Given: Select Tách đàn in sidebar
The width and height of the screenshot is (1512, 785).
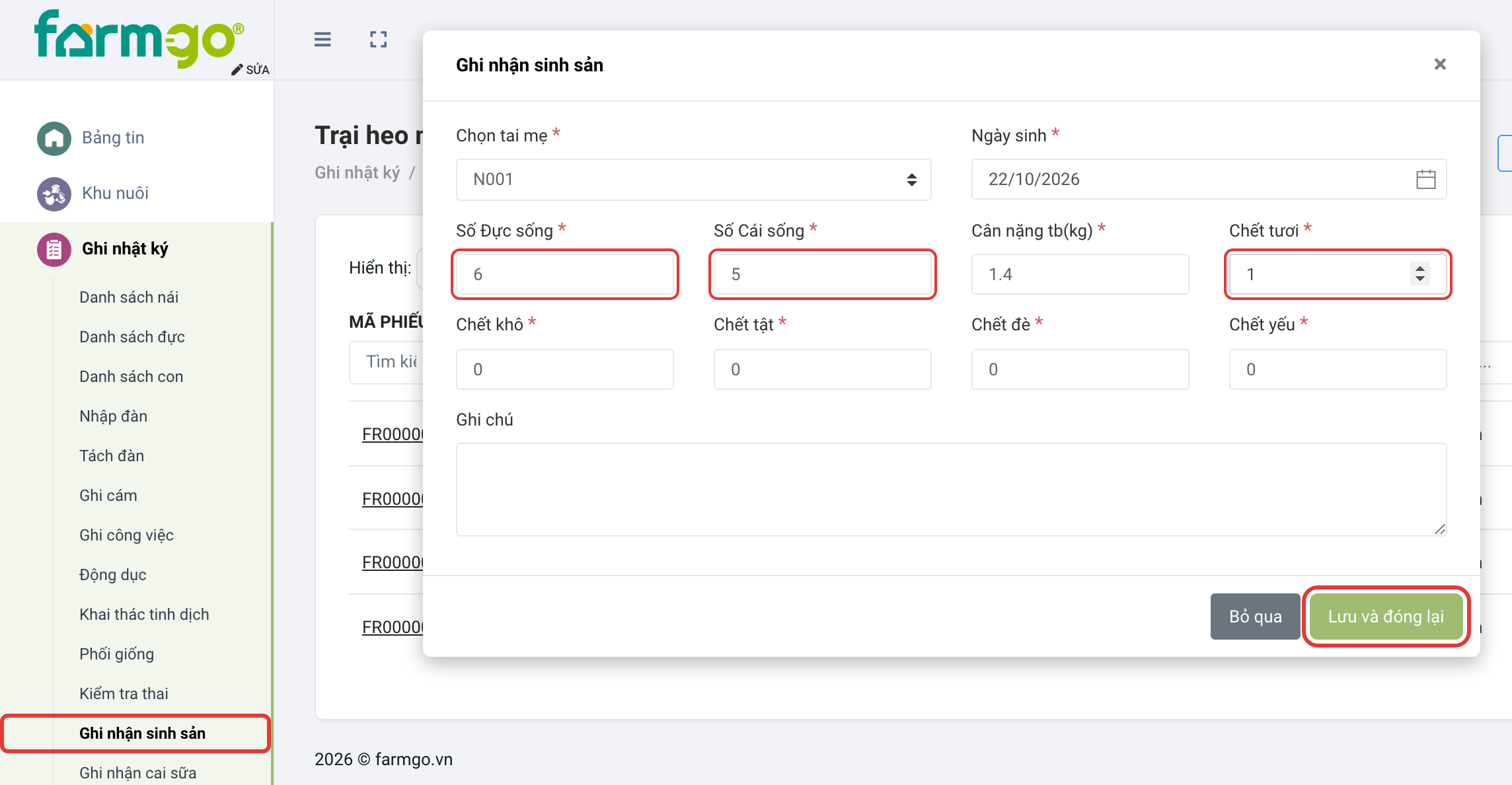Looking at the screenshot, I should pos(112,456).
